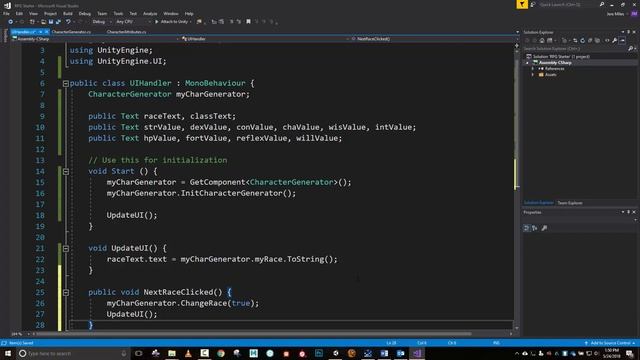Image resolution: width=640 pixels, height=360 pixels.
Task: Toggle the bookmark icon in toolbar
Action: coord(248,22)
